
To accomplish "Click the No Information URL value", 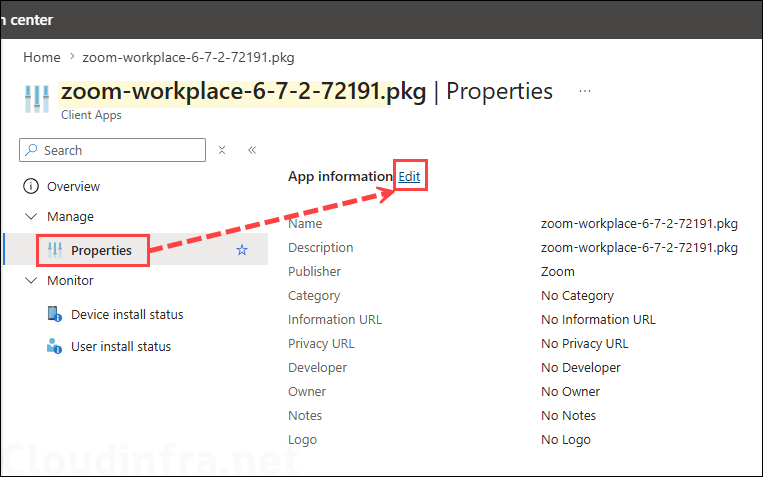I will [599, 320].
